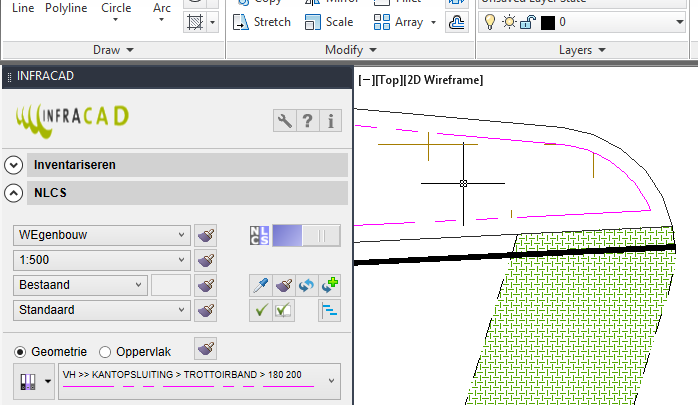Click the Stretch button in Modify panel
This screenshot has height=405, width=698.
[262, 21]
